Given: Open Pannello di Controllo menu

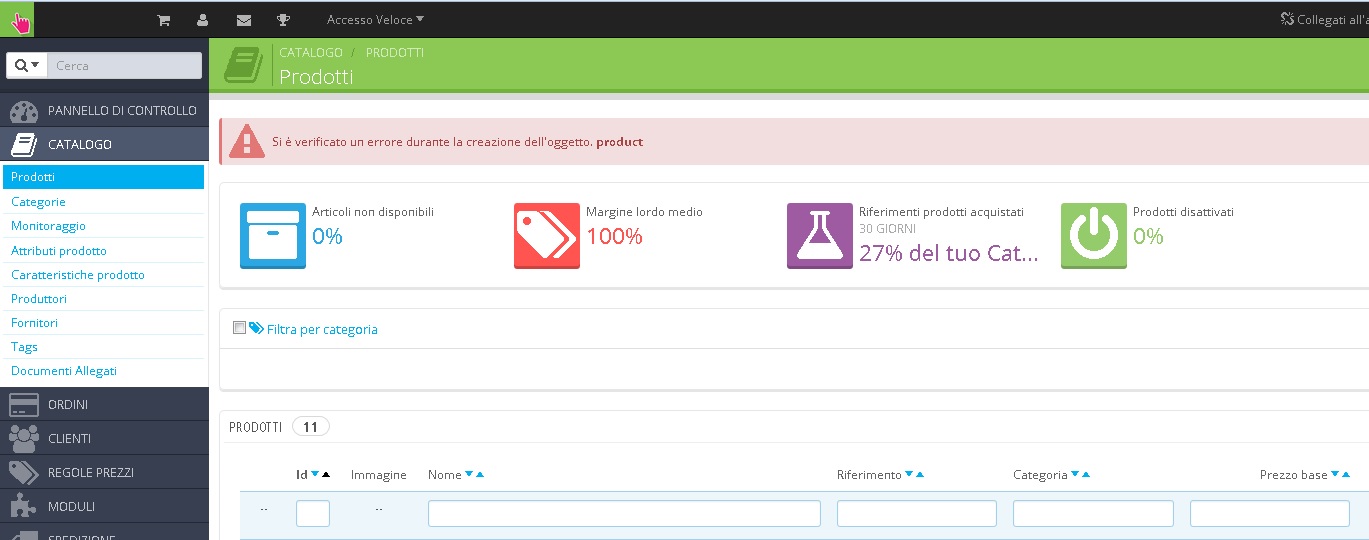Looking at the screenshot, I should (104, 110).
